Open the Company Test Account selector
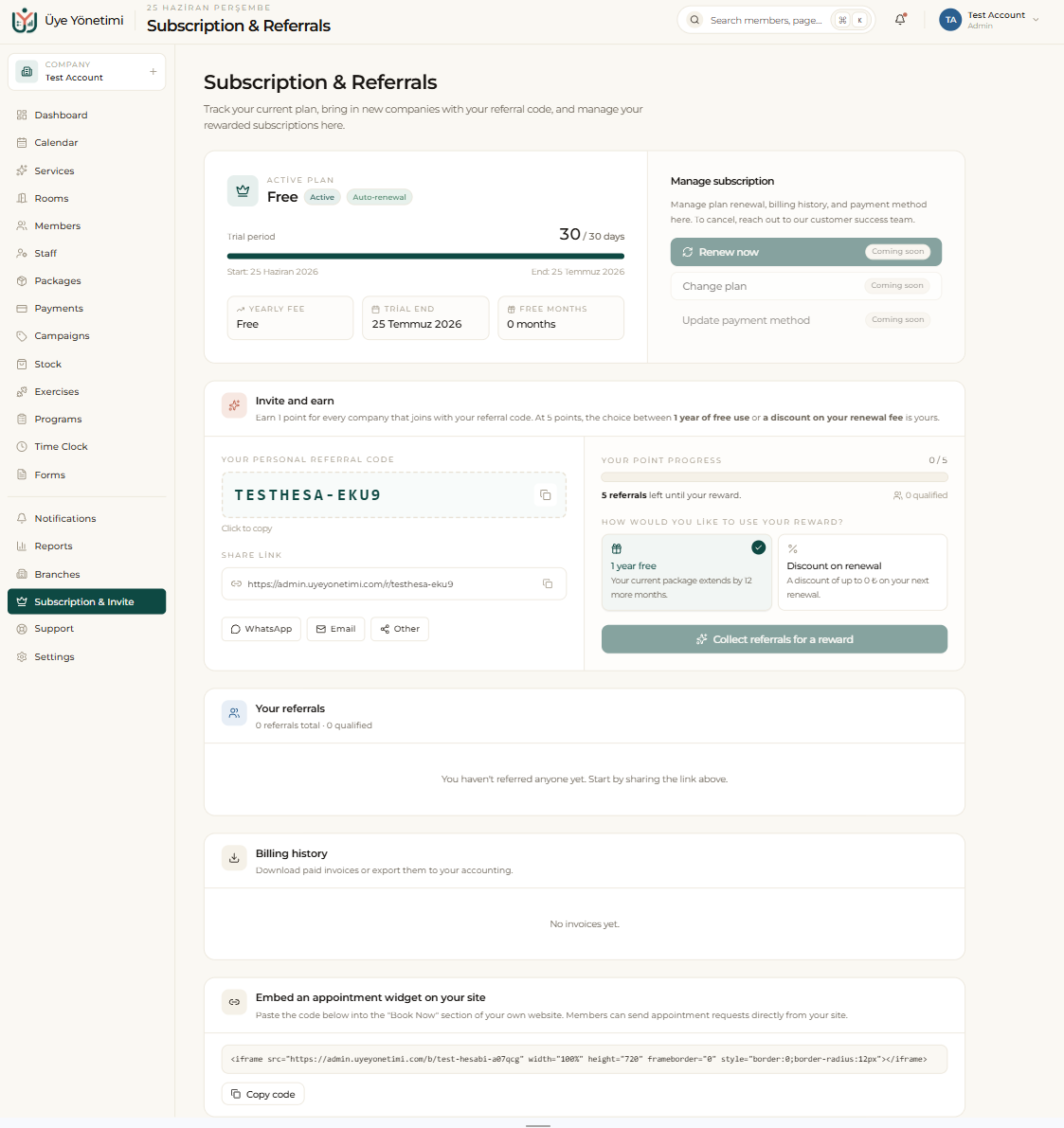 [x=86, y=71]
